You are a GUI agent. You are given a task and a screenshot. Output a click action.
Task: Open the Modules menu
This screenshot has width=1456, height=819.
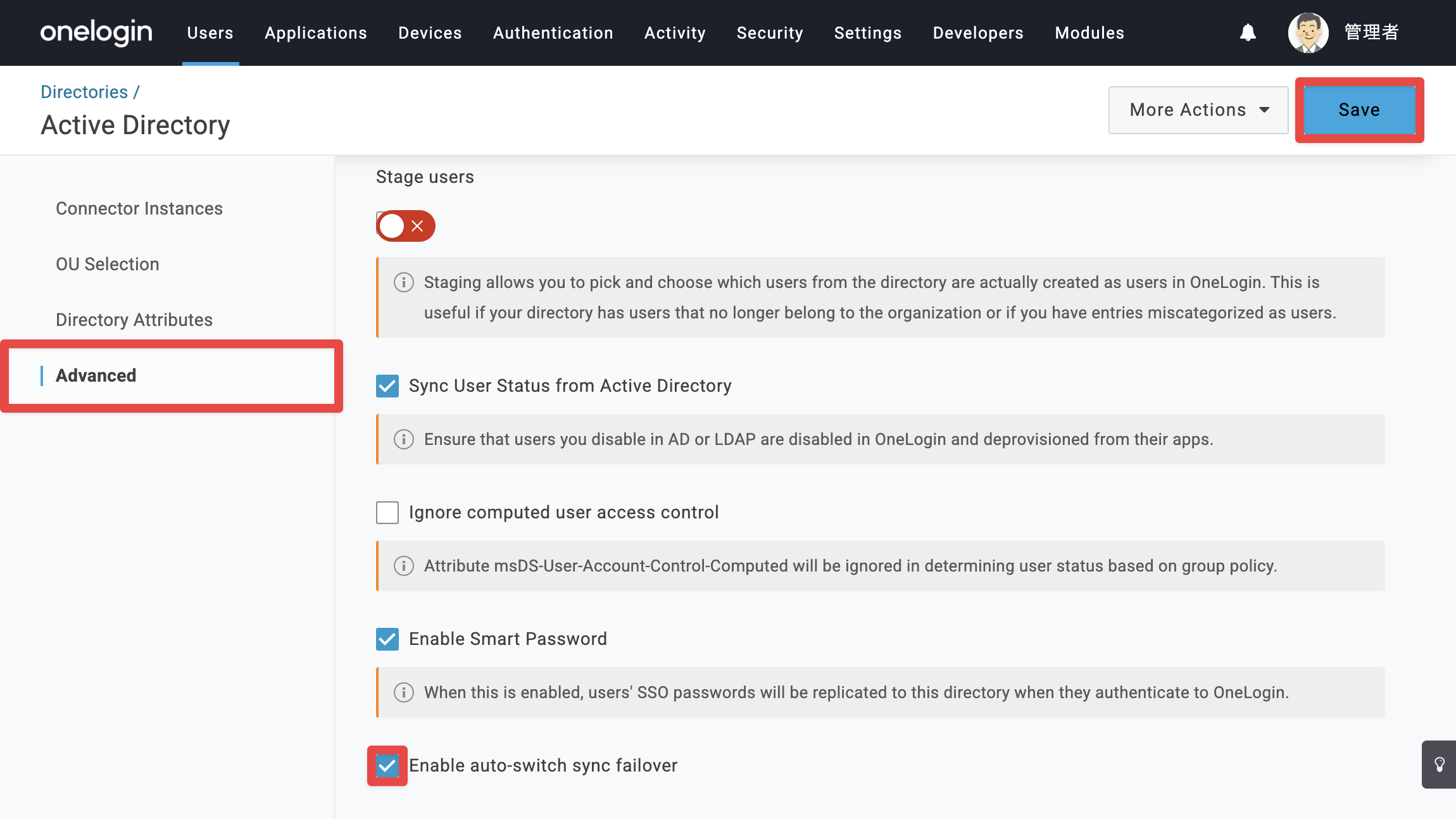click(1089, 33)
